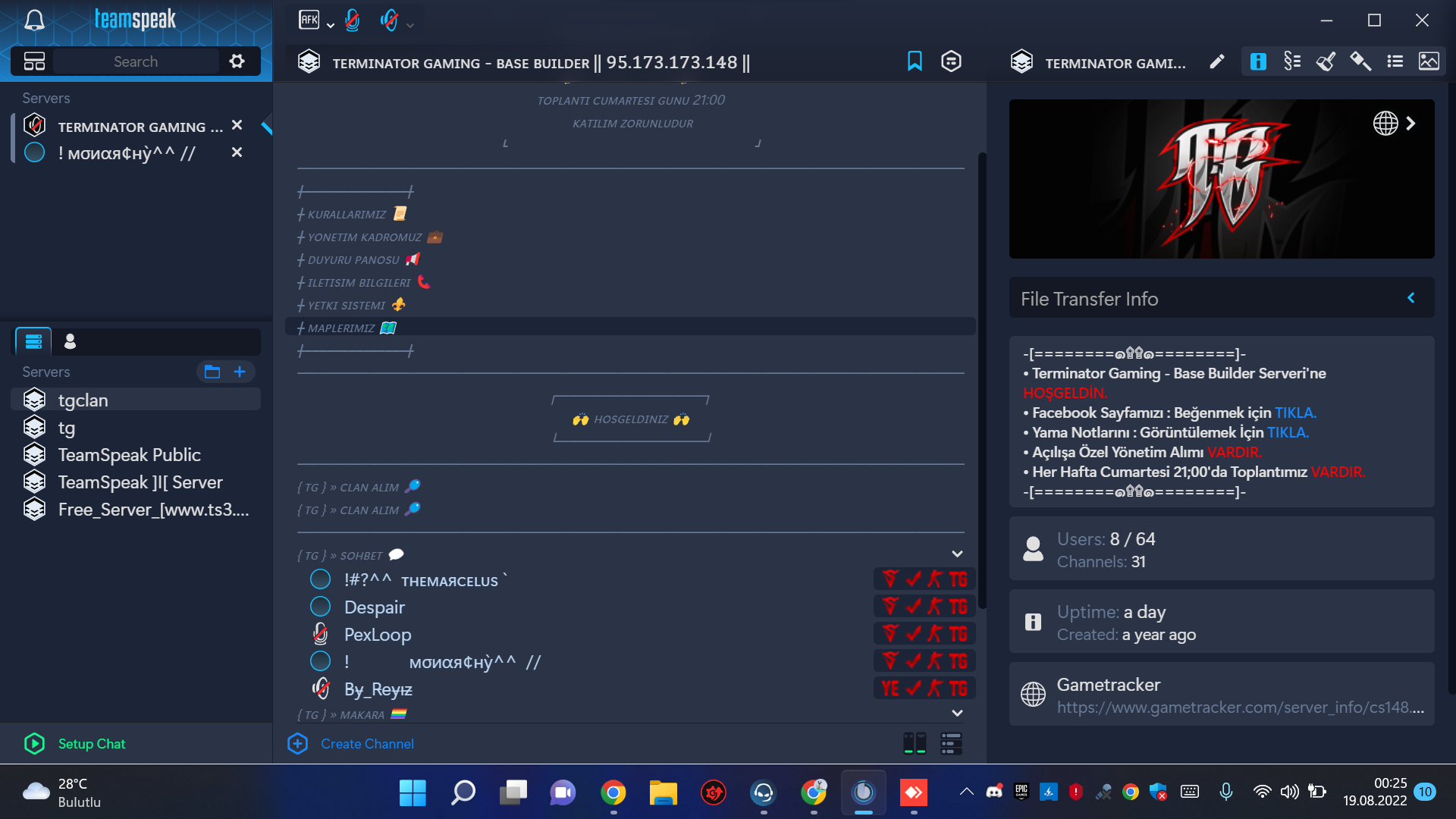This screenshot has width=1456, height=819.
Task: Open the bulleted list icon in right toolbar
Action: click(1395, 61)
